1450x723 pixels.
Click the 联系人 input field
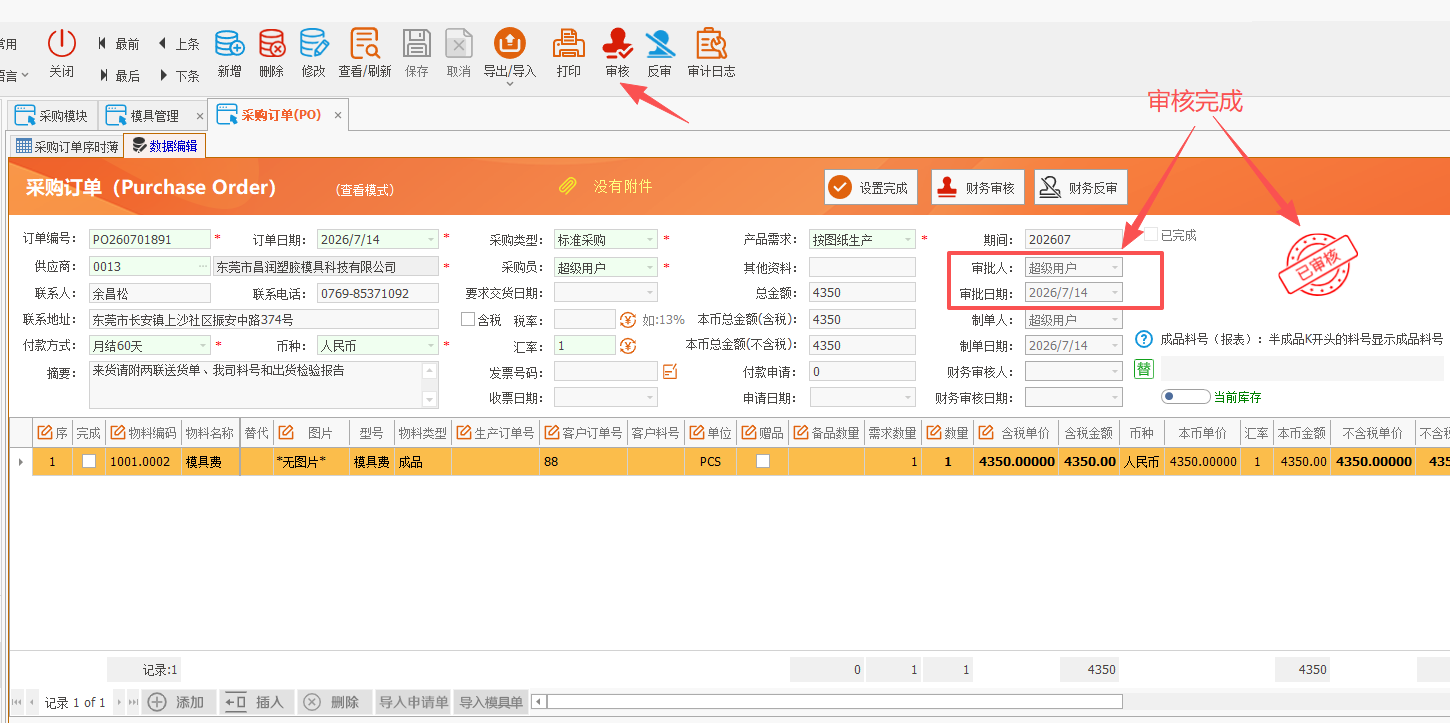(150, 294)
